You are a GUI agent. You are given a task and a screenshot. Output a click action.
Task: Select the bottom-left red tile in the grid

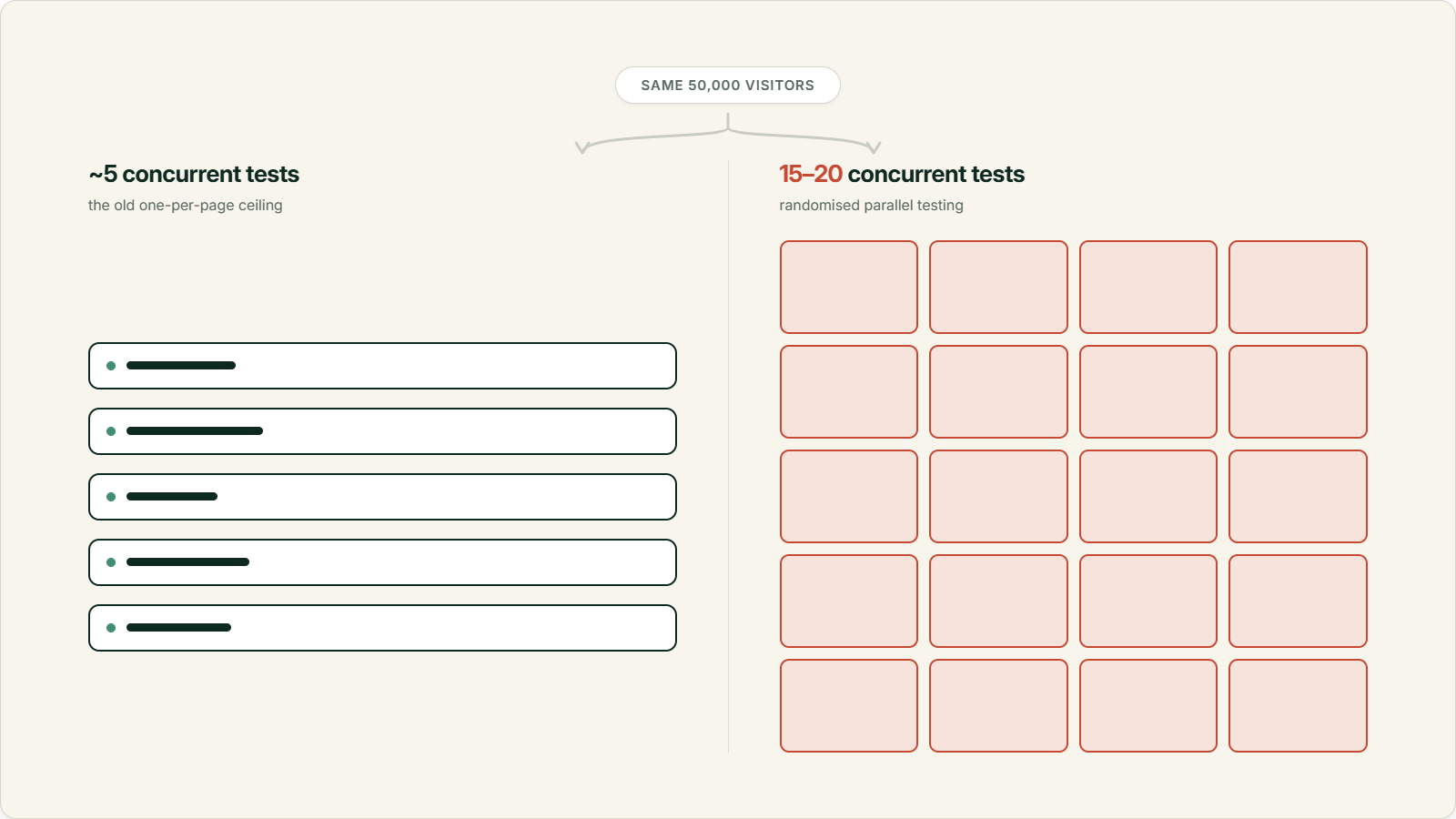[x=849, y=705]
